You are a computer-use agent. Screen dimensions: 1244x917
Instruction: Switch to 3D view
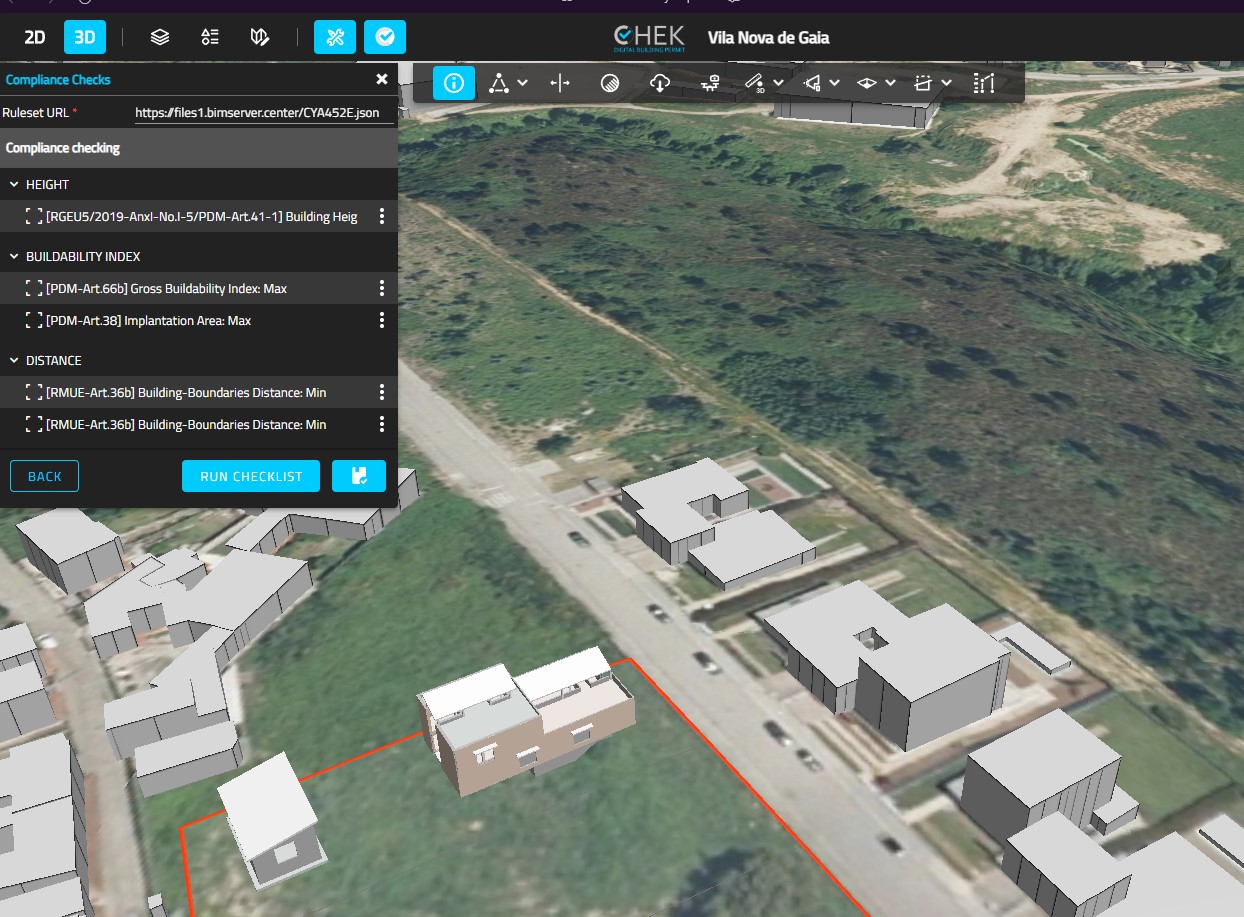[85, 37]
